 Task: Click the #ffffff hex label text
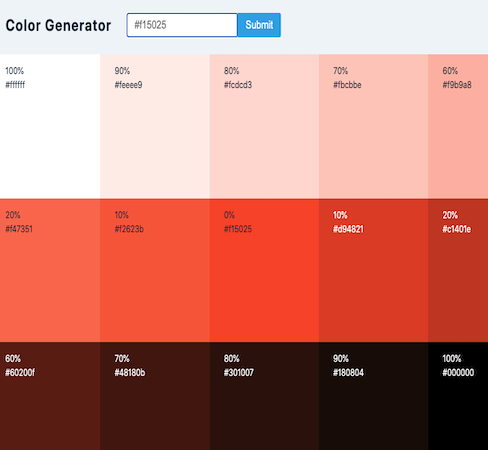[15, 85]
